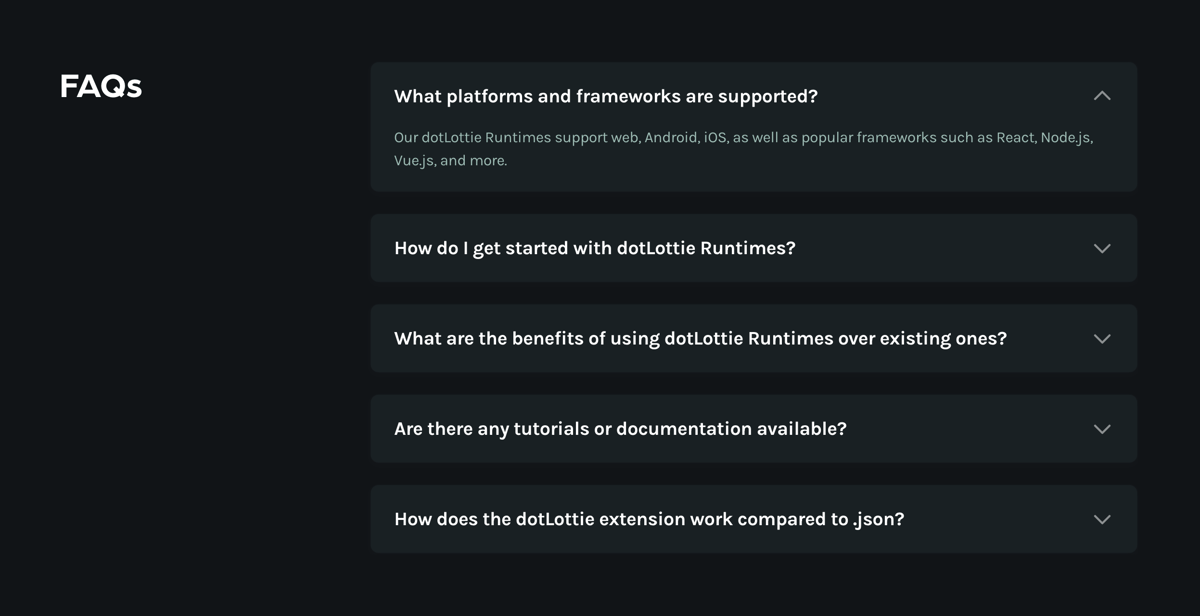Expand "Are there any tutorials or documentation available?"
This screenshot has height=616, width=1200.
(620, 428)
